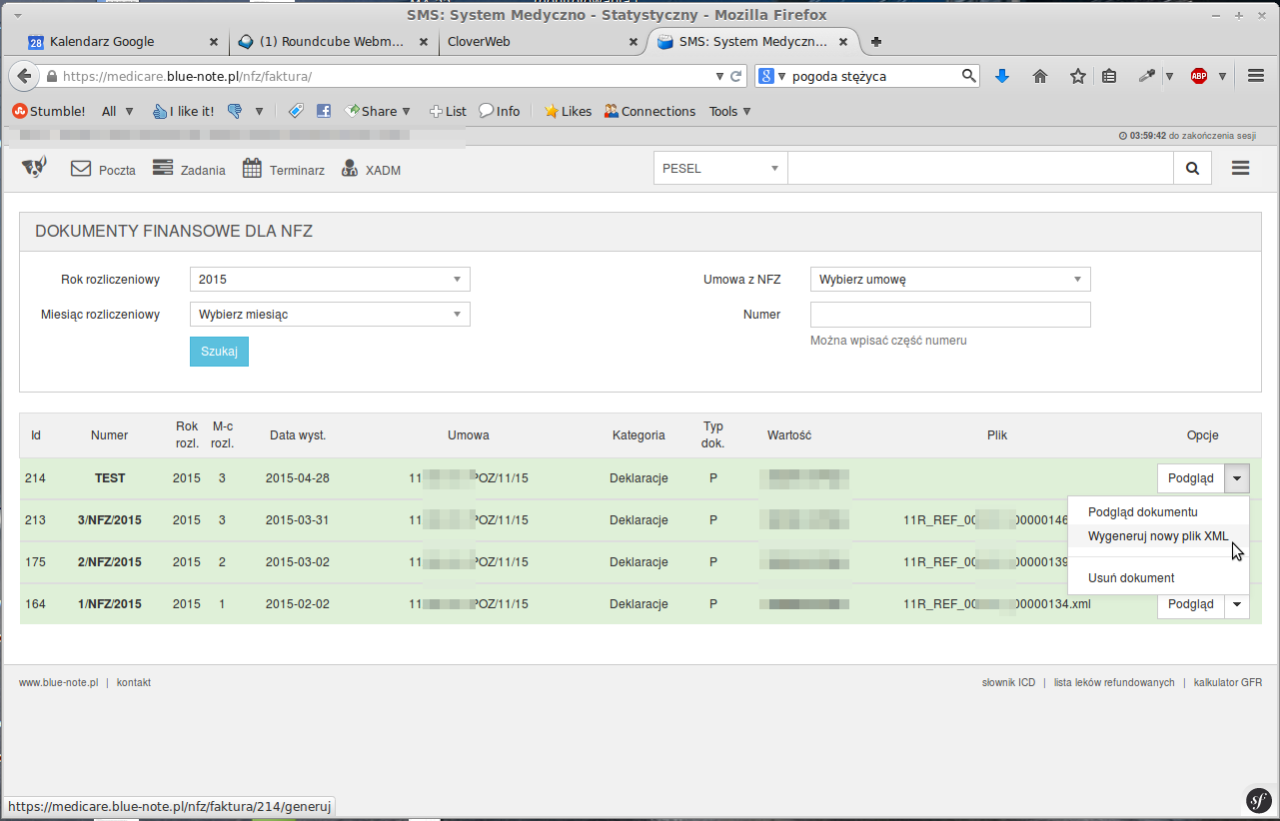Click the bookmark star icon
The width and height of the screenshot is (1280, 821).
[x=1077, y=76]
